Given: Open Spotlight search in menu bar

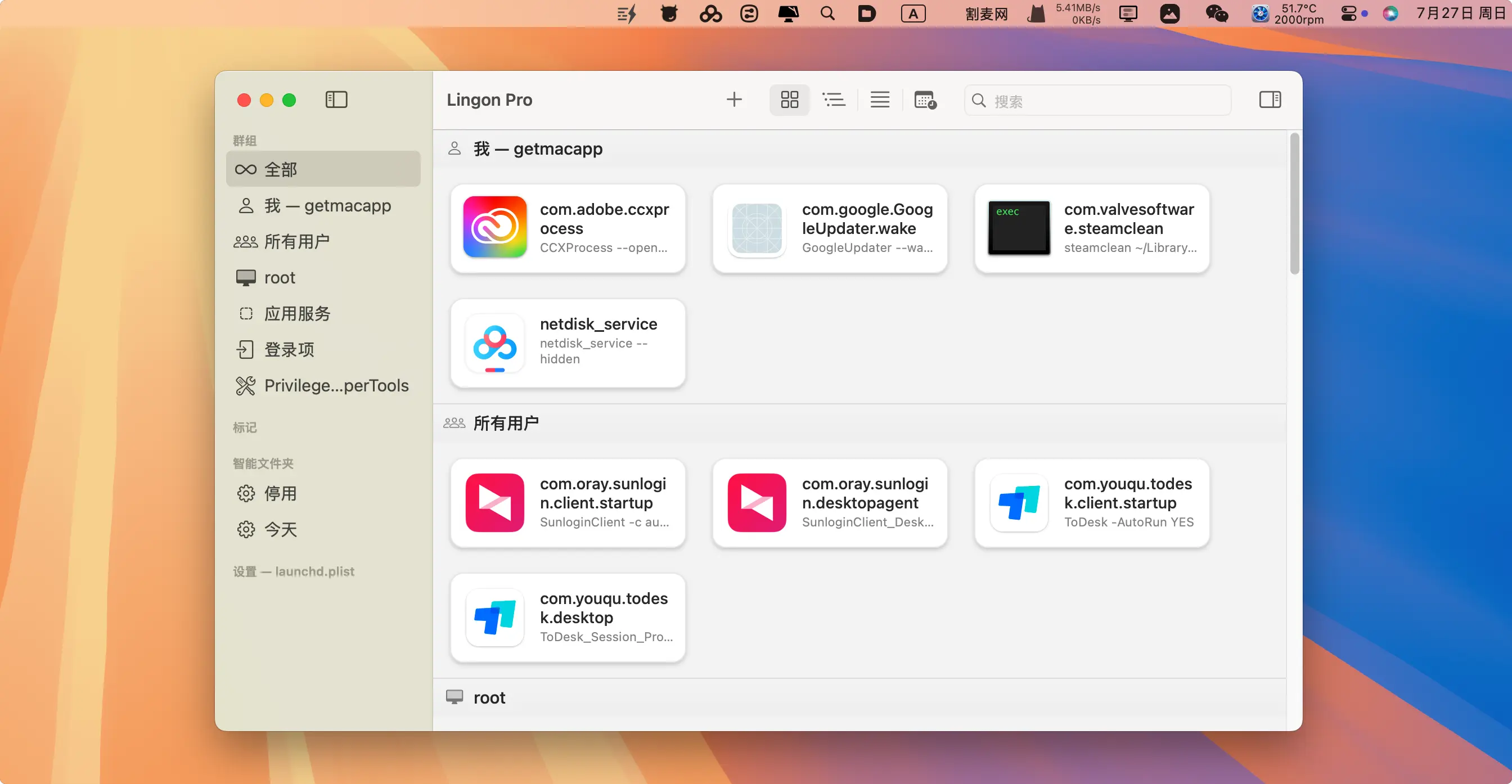Looking at the screenshot, I should pyautogui.click(x=827, y=13).
